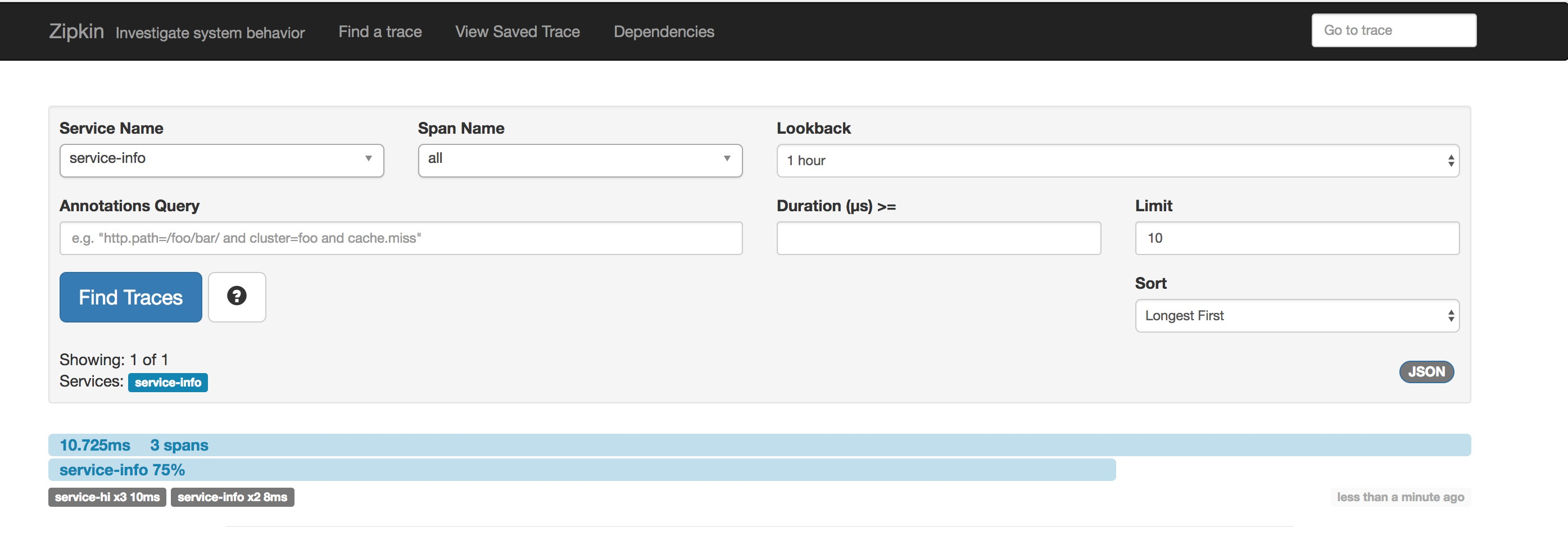The image size is (1568, 536).
Task: Click the Duration minimum input field
Action: (x=938, y=238)
